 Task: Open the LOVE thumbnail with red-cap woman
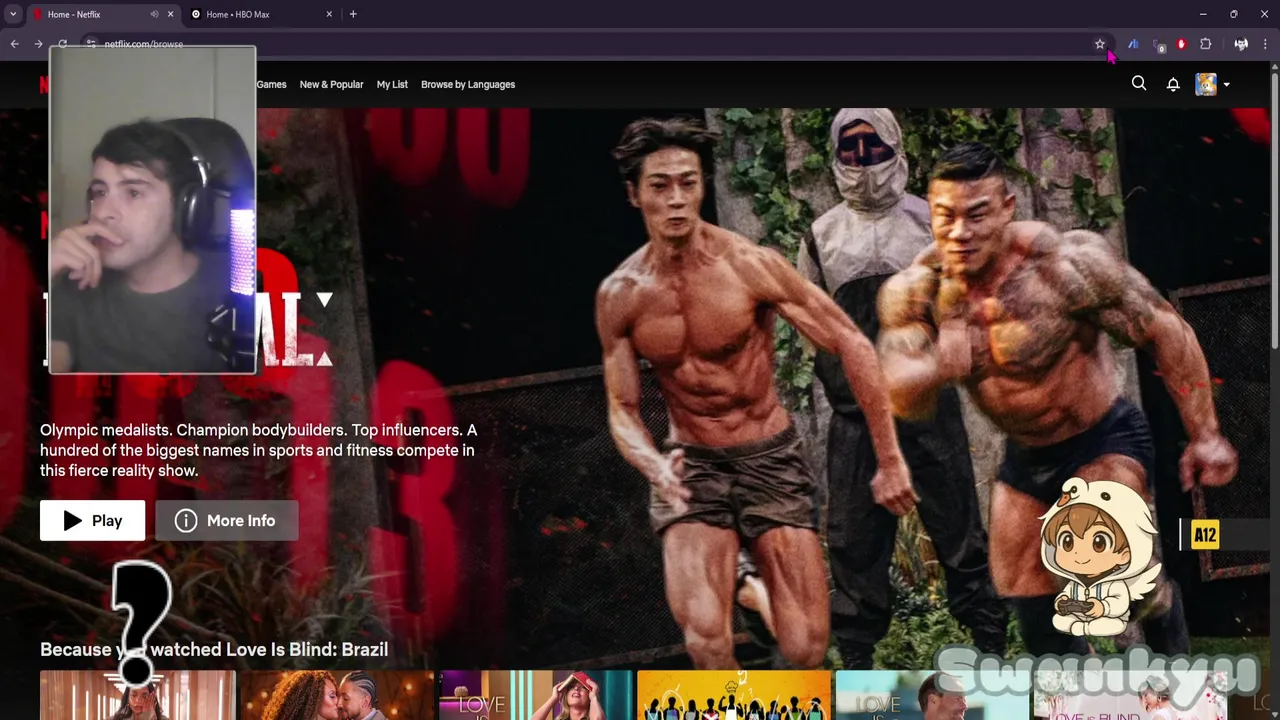(535, 695)
